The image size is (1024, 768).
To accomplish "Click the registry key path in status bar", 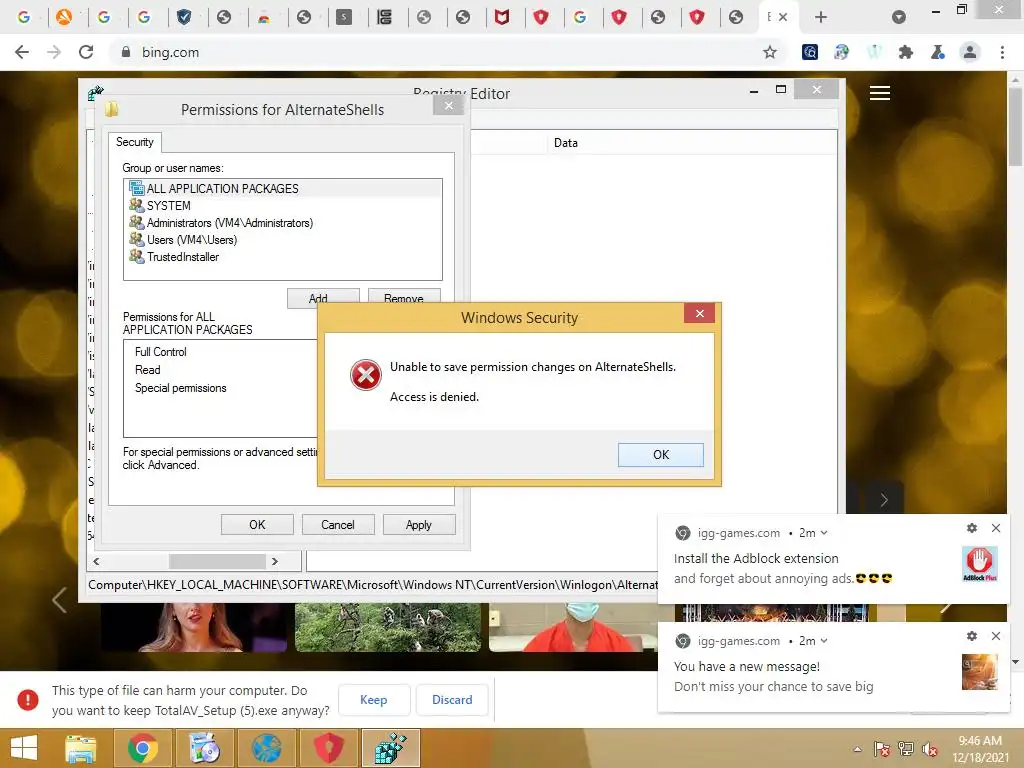I will (373, 584).
